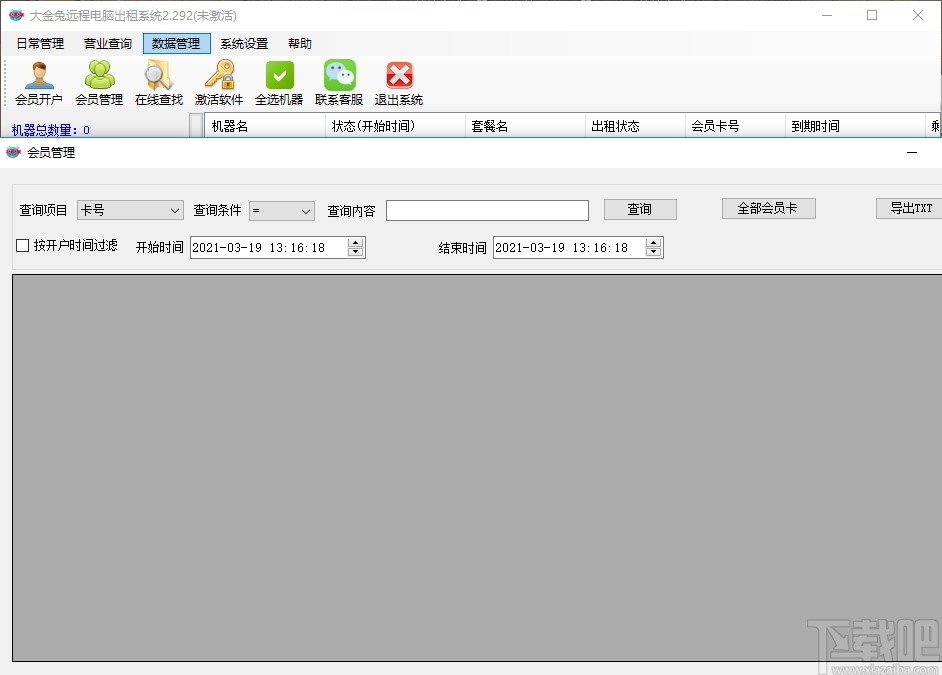The width and height of the screenshot is (942, 675).
Task: Switch to the 数据管理 menu
Action: [176, 43]
